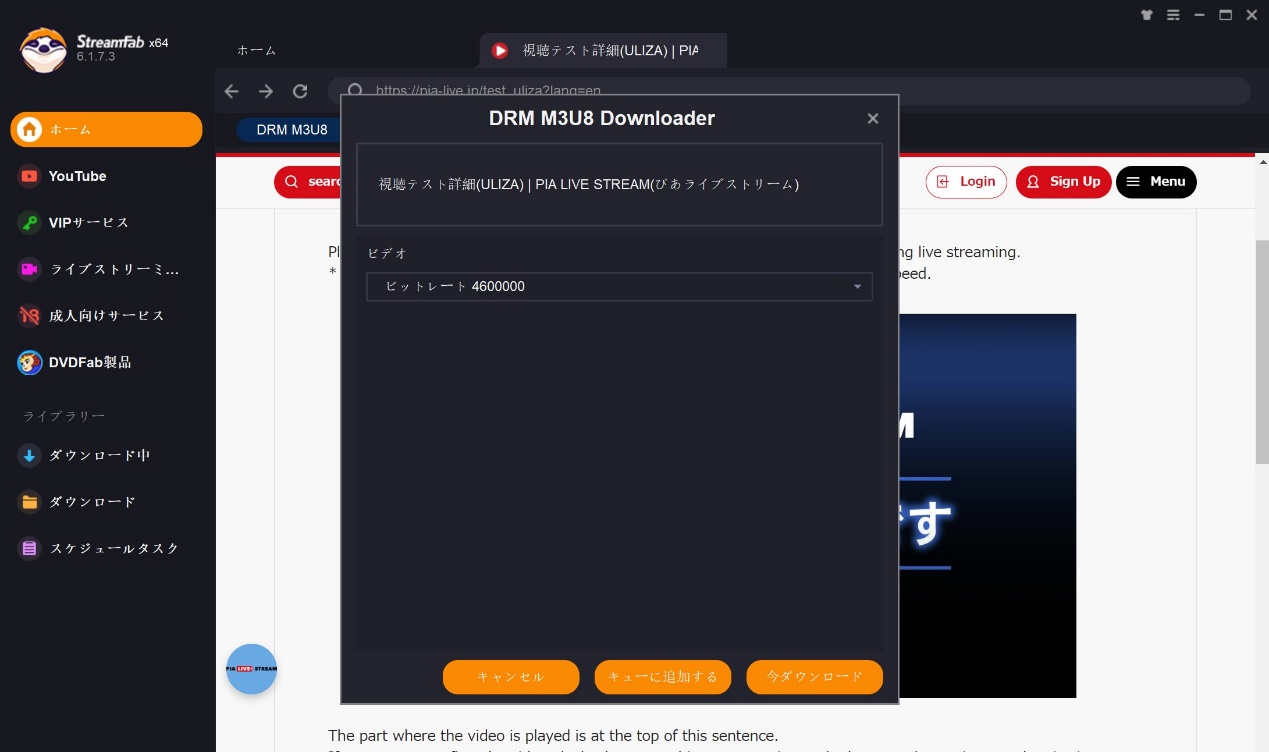Open the hamburger settings menu in title bar
1269x752 pixels.
(x=1173, y=15)
